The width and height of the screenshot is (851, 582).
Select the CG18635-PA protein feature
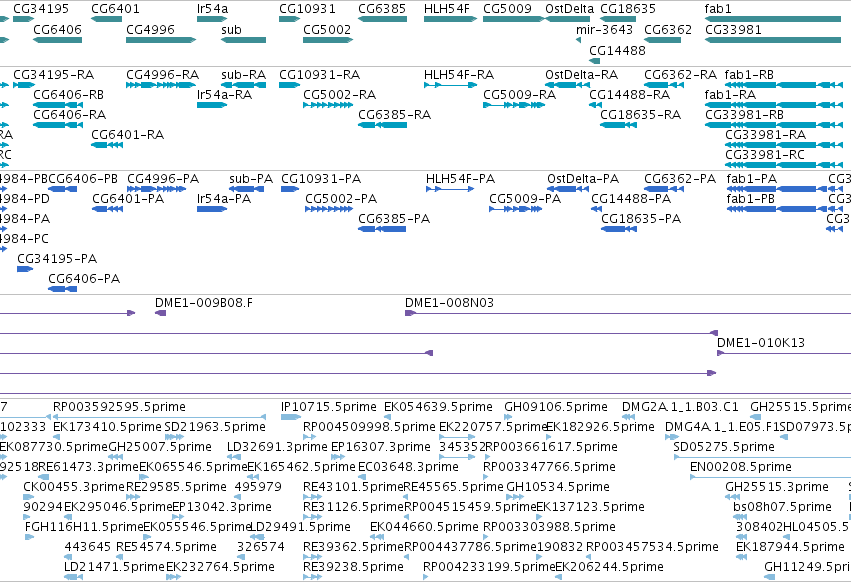pyautogui.click(x=619, y=229)
